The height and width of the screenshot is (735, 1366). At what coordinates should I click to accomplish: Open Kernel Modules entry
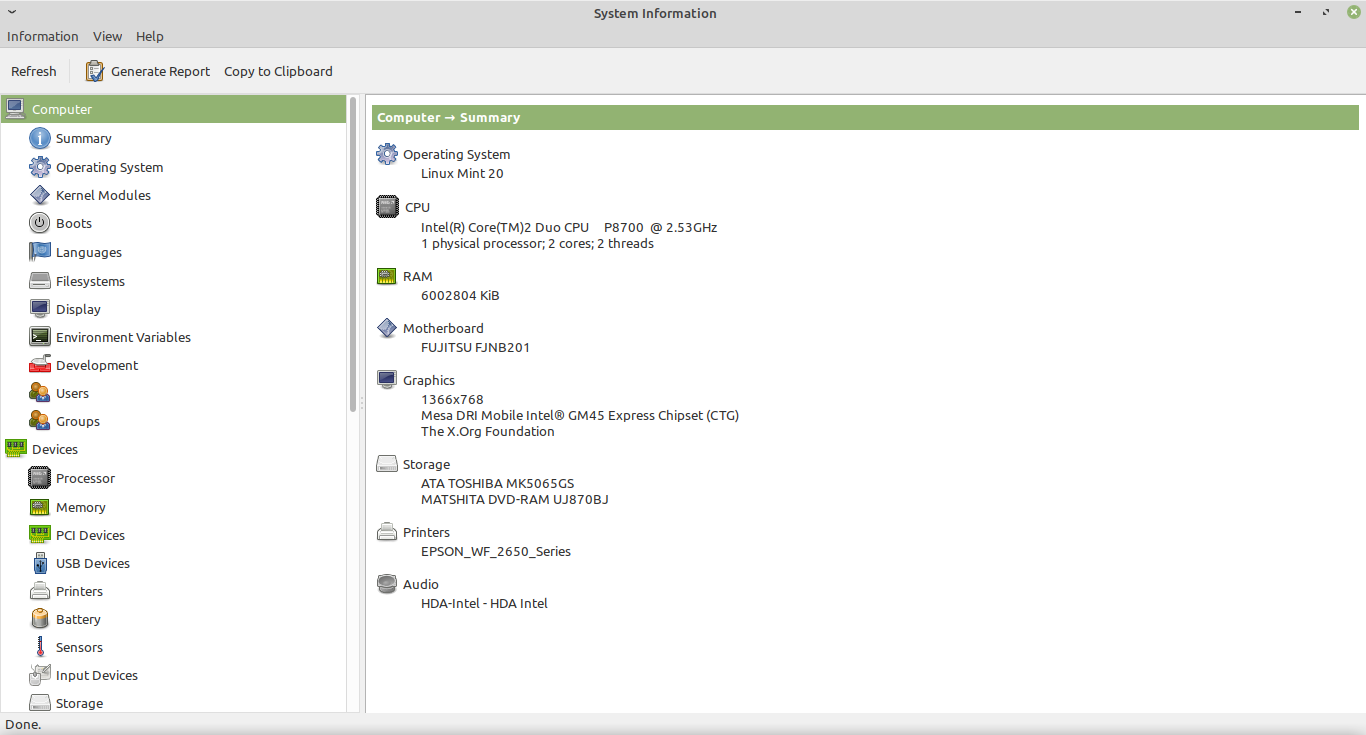coord(103,195)
